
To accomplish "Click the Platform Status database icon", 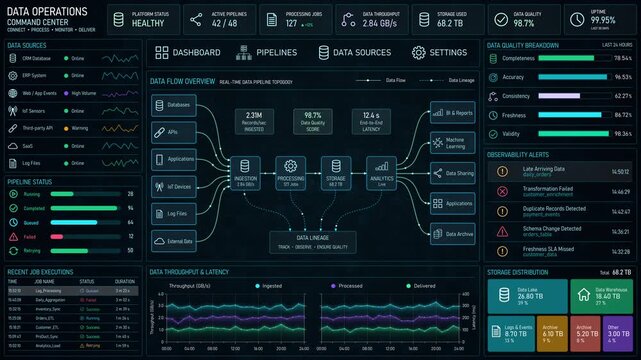I will (119, 20).
